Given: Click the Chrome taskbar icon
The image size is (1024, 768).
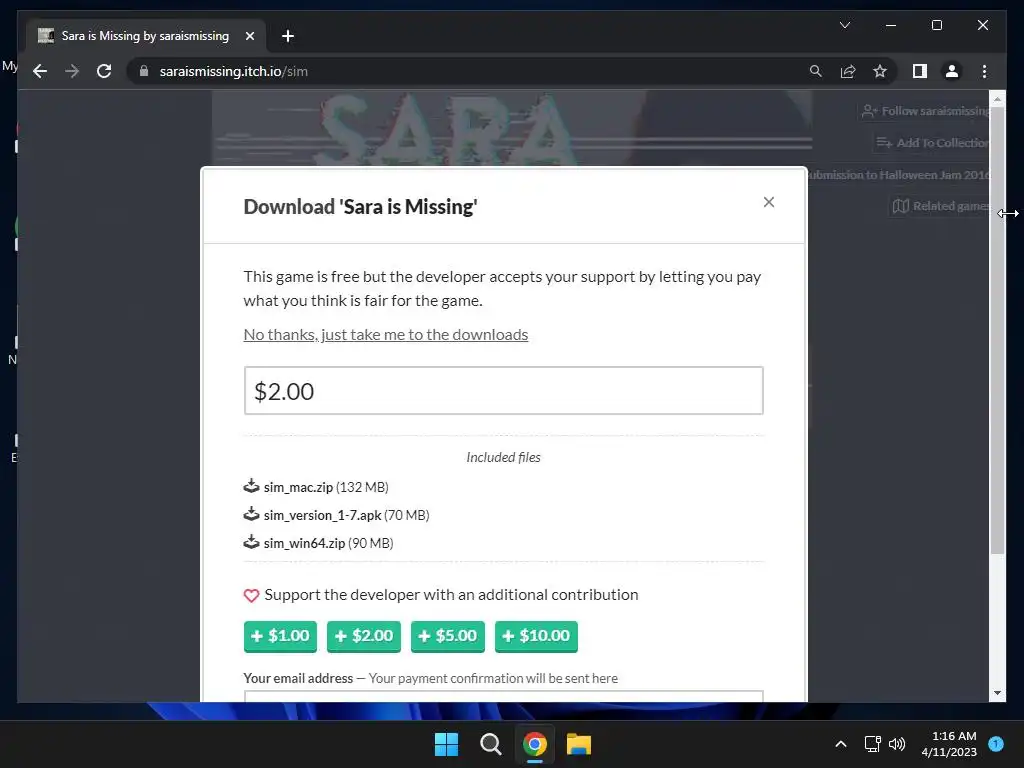Looking at the screenshot, I should 535,744.
